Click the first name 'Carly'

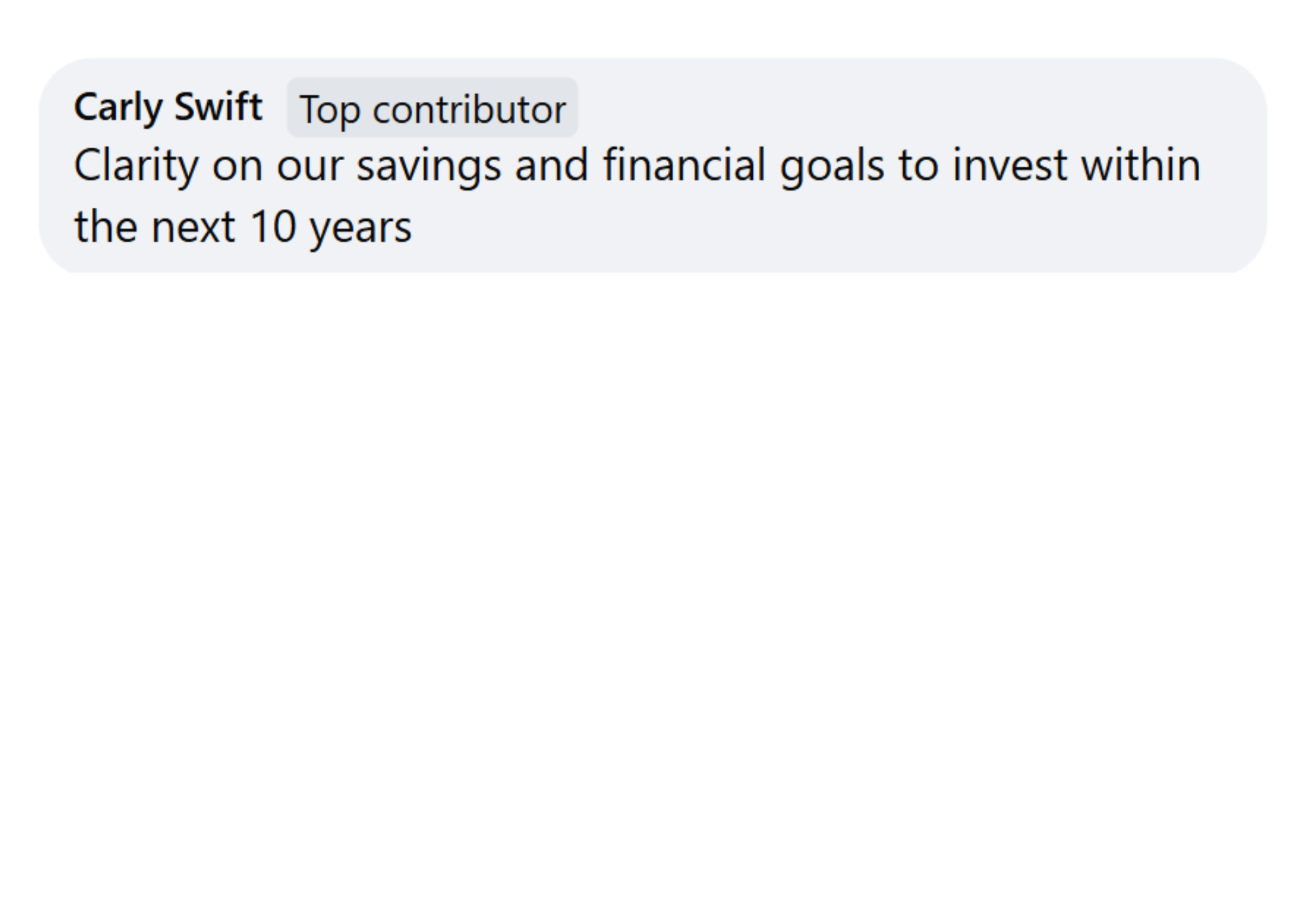click(118, 107)
